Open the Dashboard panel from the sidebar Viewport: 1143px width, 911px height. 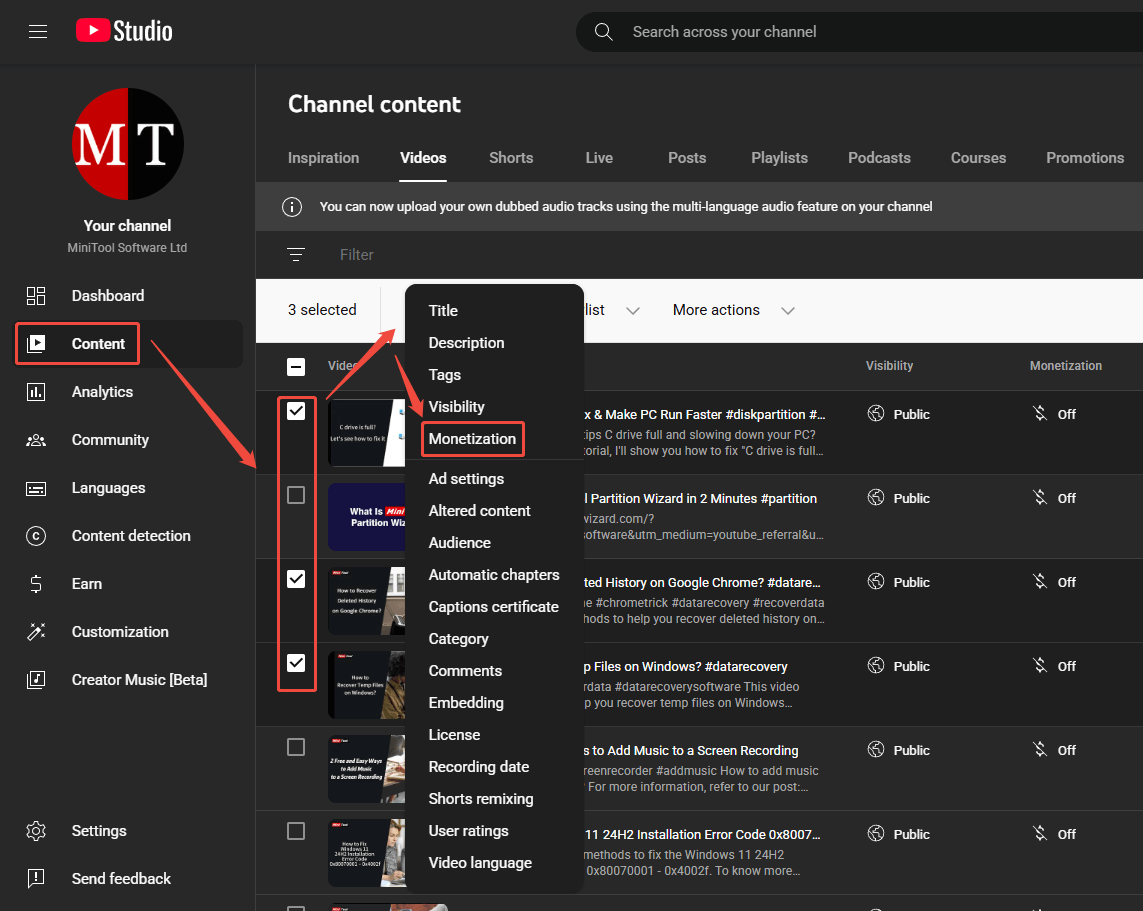[x=107, y=295]
